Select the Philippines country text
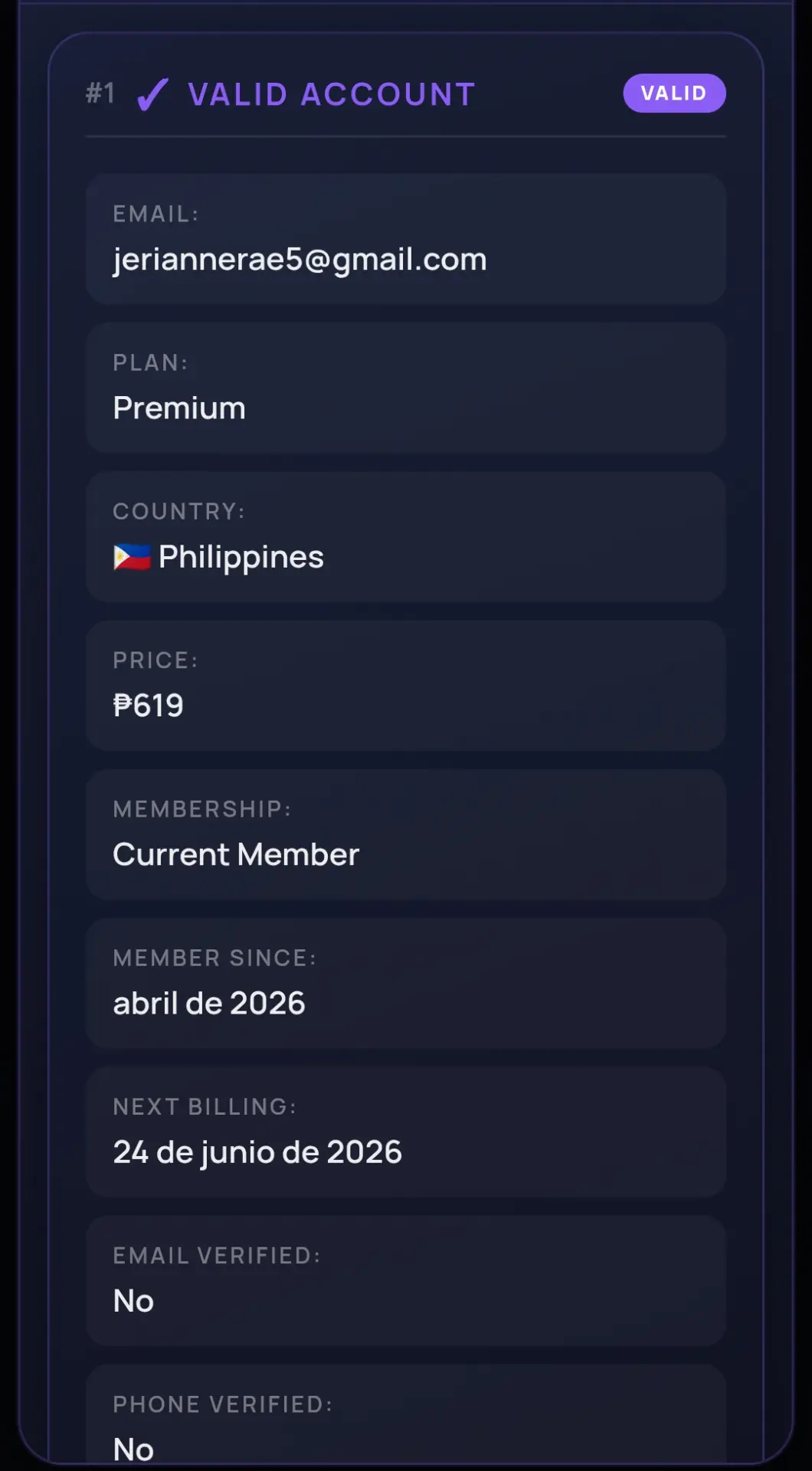Viewport: 812px width, 1471px height. 241,558
